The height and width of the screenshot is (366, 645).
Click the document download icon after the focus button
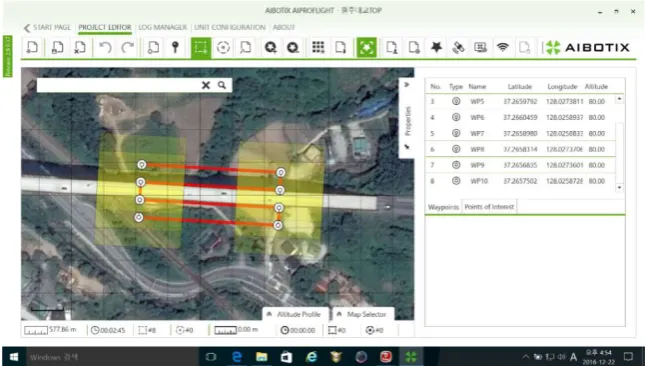[391, 47]
